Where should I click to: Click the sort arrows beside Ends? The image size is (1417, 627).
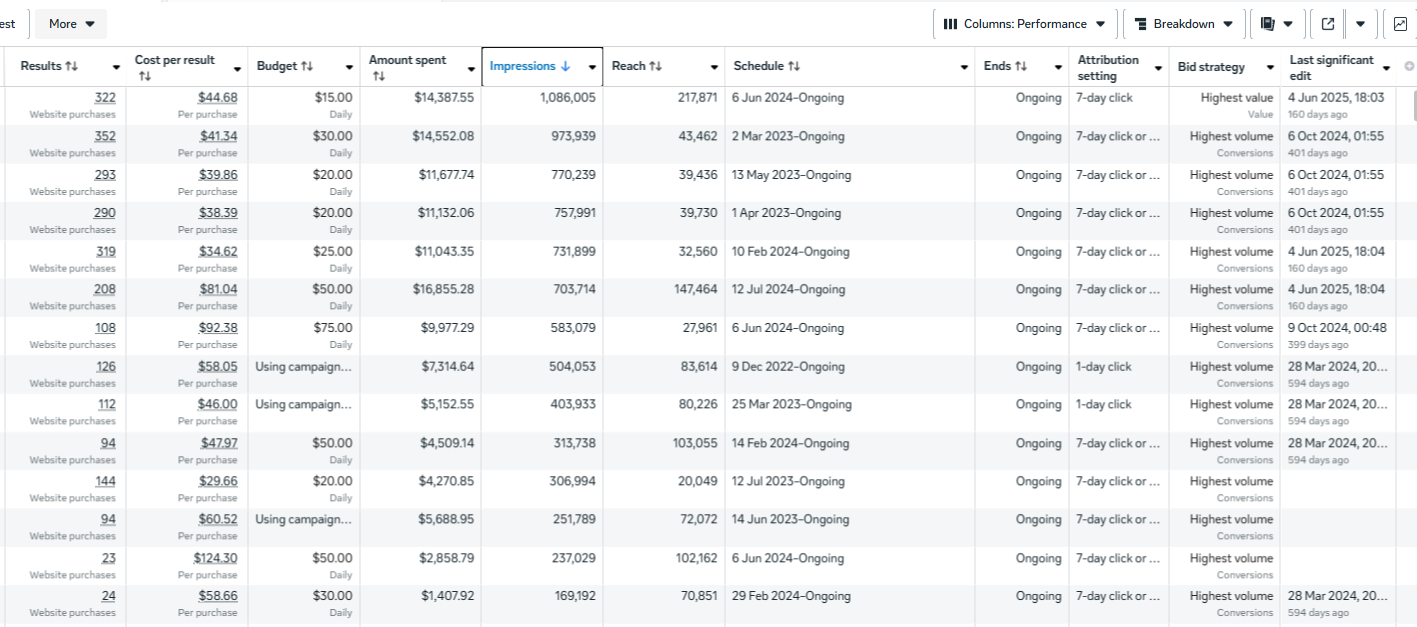1021,67
